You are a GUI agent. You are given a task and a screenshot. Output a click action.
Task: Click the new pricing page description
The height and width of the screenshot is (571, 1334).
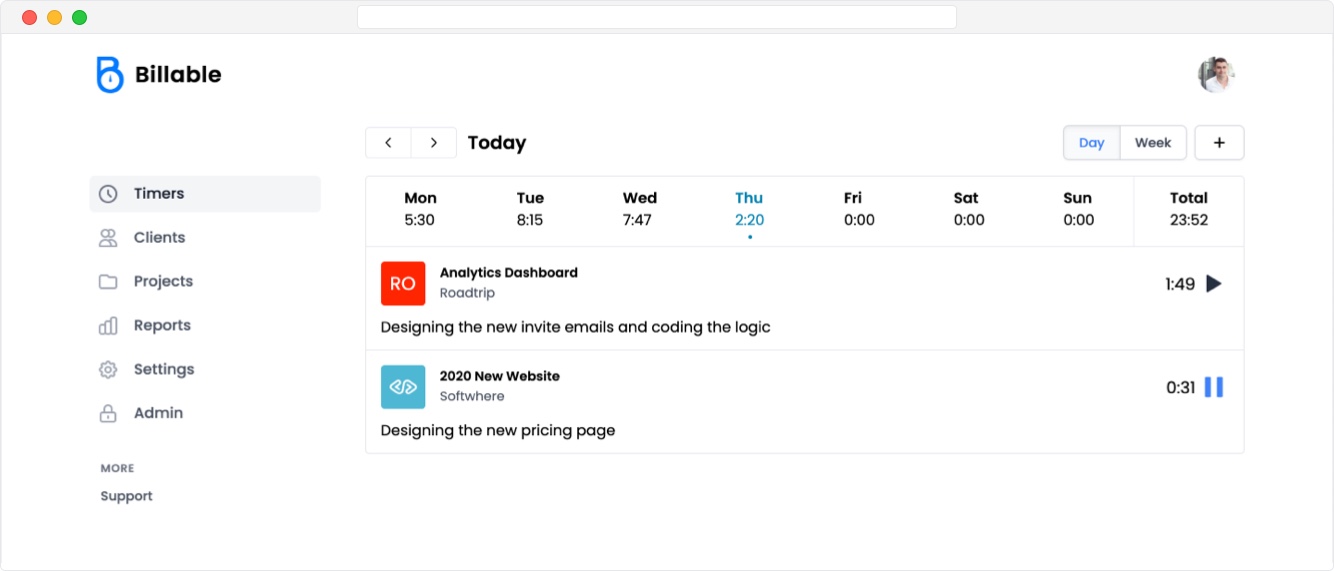coord(498,431)
